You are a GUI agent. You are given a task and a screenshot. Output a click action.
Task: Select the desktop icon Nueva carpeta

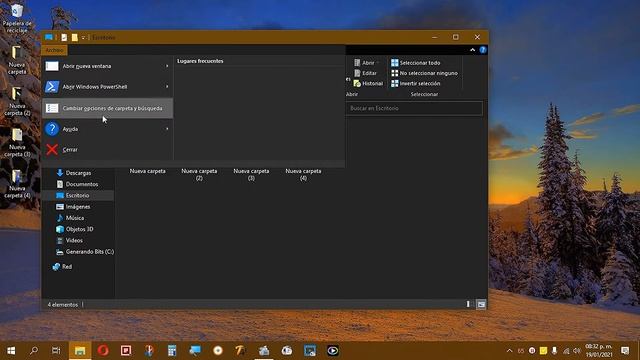17,60
